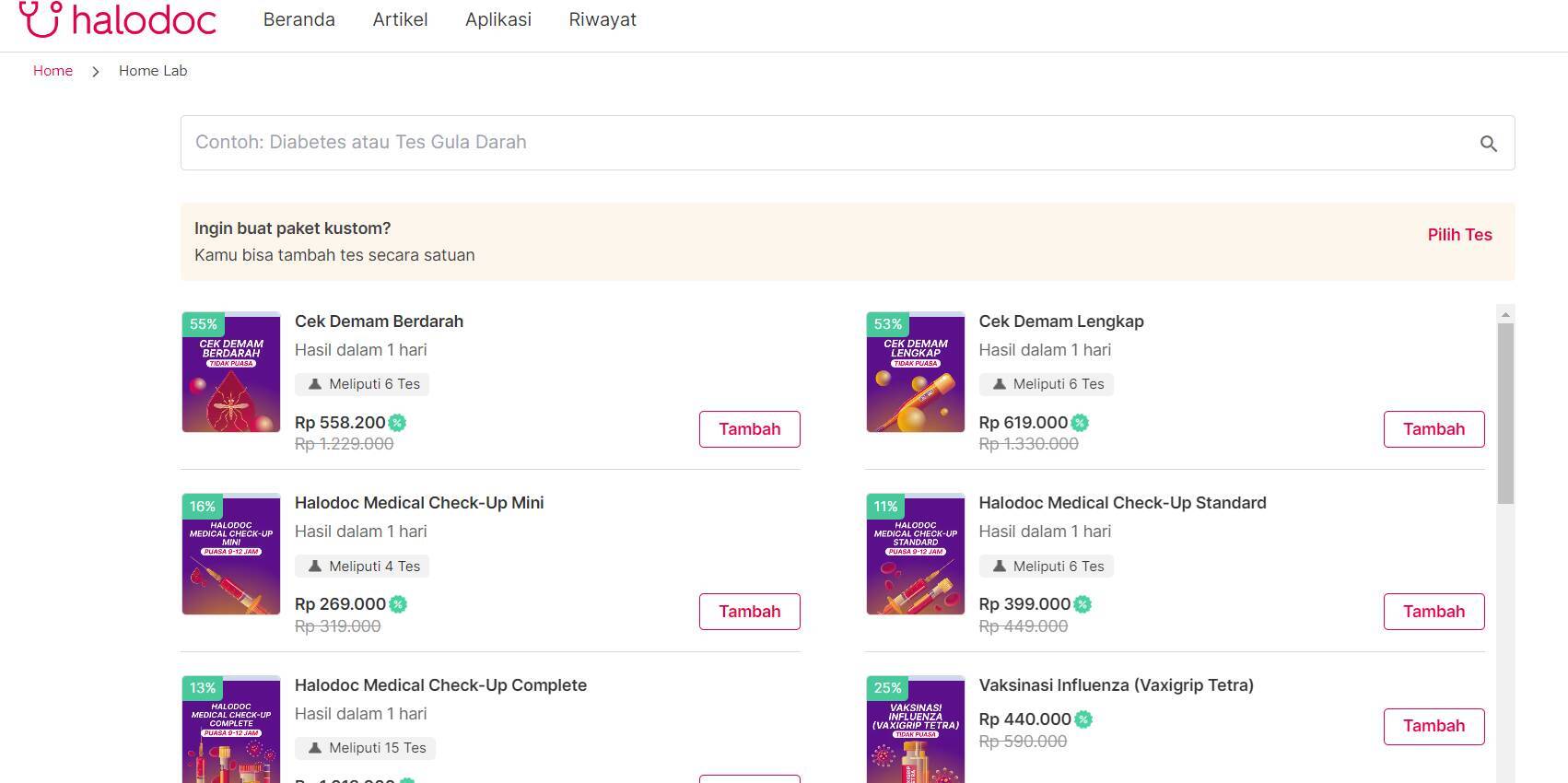Open the Riwayat menu
Screen dimensions: 1568x783
click(x=603, y=19)
